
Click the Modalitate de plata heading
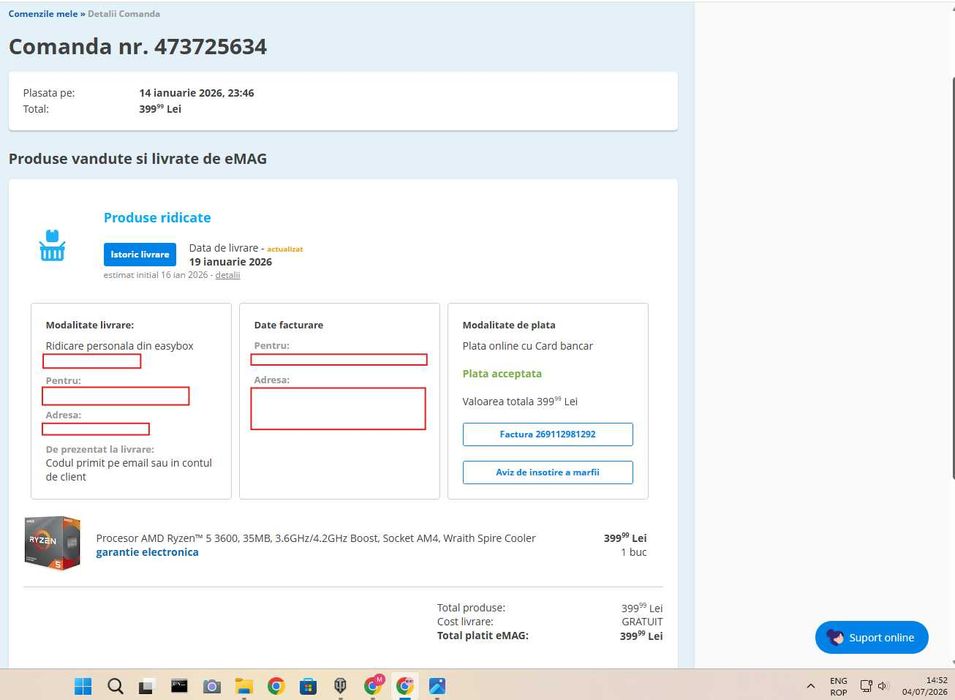[509, 325]
